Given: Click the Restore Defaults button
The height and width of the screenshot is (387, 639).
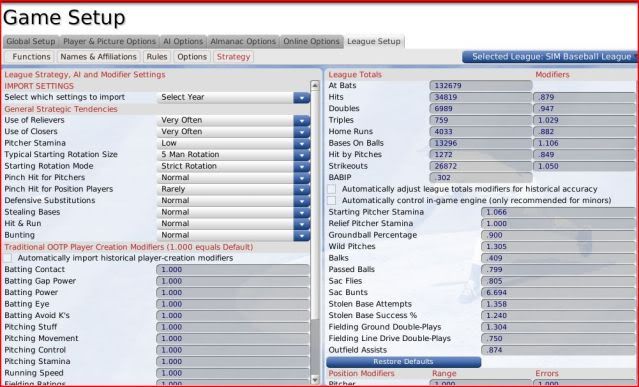Looking at the screenshot, I should pyautogui.click(x=403, y=362).
